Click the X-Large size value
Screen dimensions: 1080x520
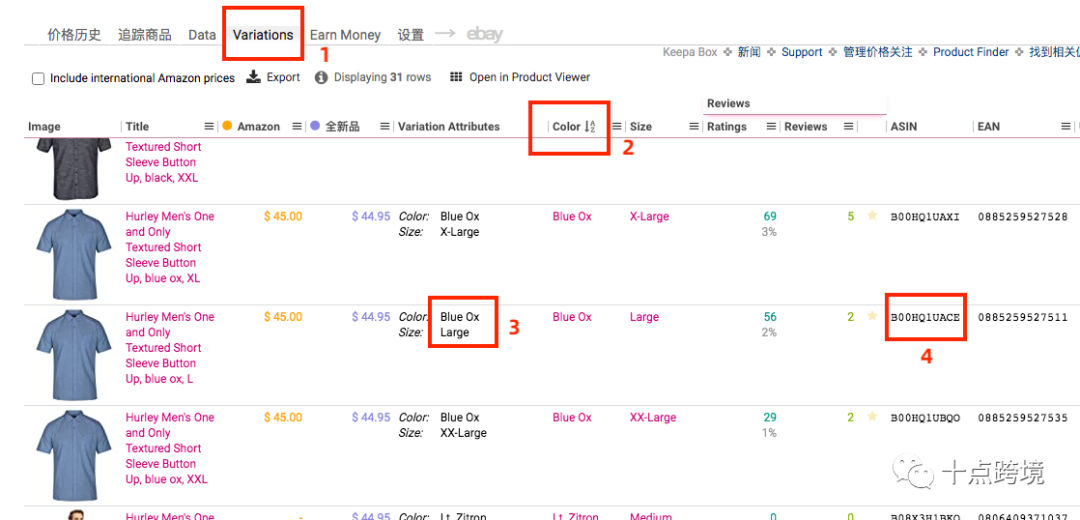[x=649, y=216]
